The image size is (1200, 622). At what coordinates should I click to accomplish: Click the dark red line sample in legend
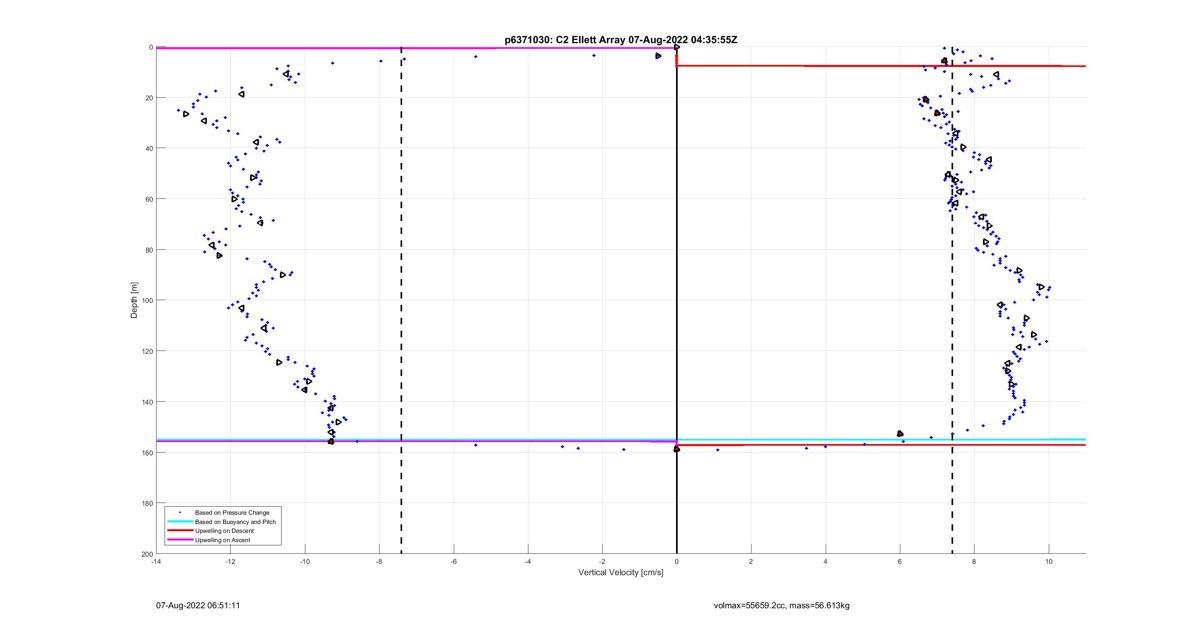(x=180, y=530)
